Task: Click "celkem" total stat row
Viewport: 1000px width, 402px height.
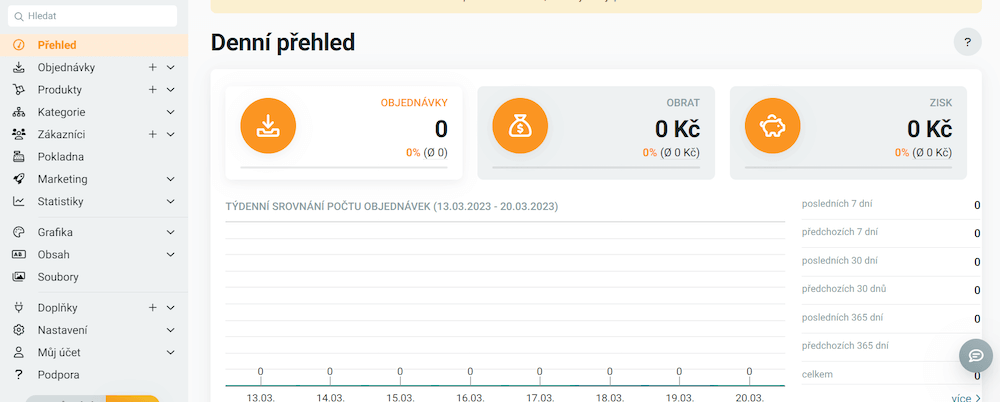Action: coord(891,375)
